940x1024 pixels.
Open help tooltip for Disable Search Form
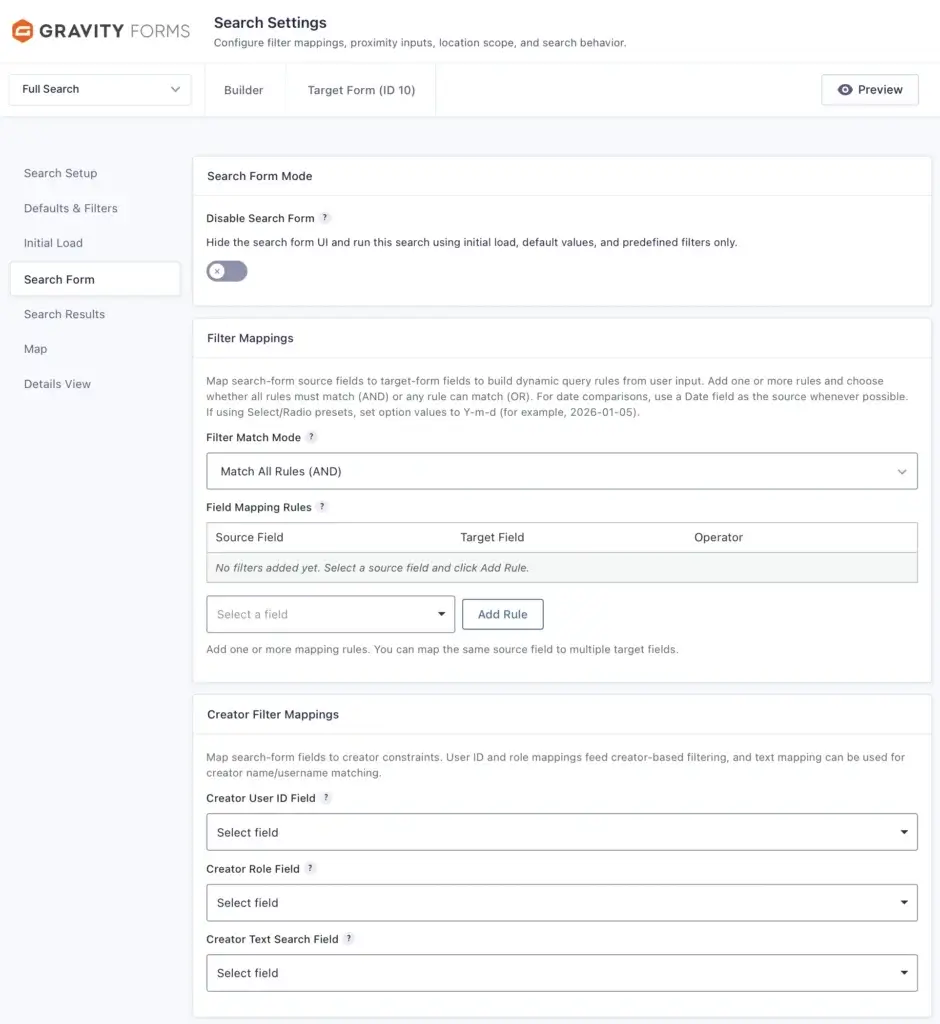click(325, 217)
